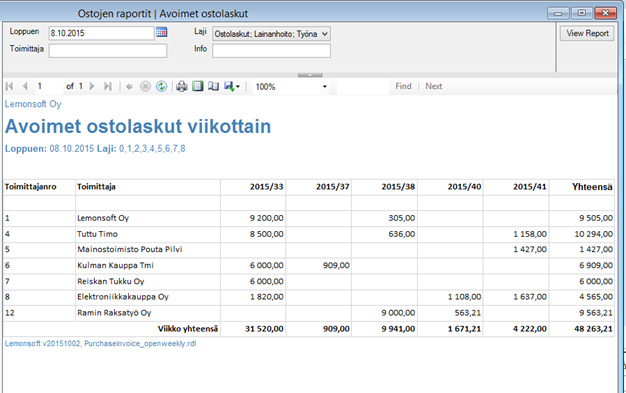The height and width of the screenshot is (393, 626).
Task: Close the Ostojen raportit window
Action: pos(606,13)
